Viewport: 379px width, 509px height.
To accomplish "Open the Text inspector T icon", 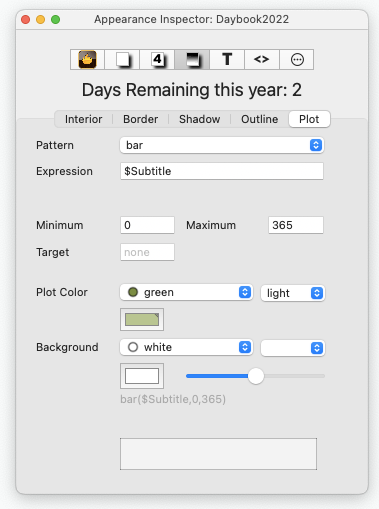I will [227, 59].
